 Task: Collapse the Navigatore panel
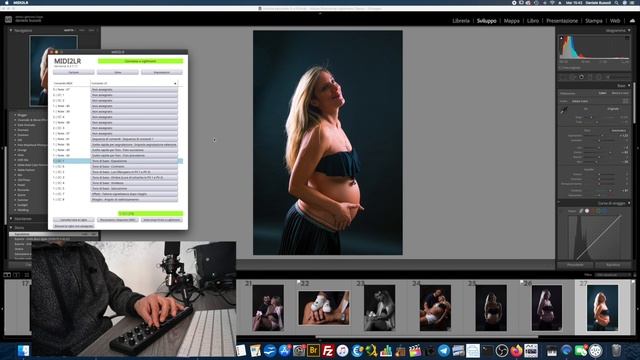click(11, 30)
